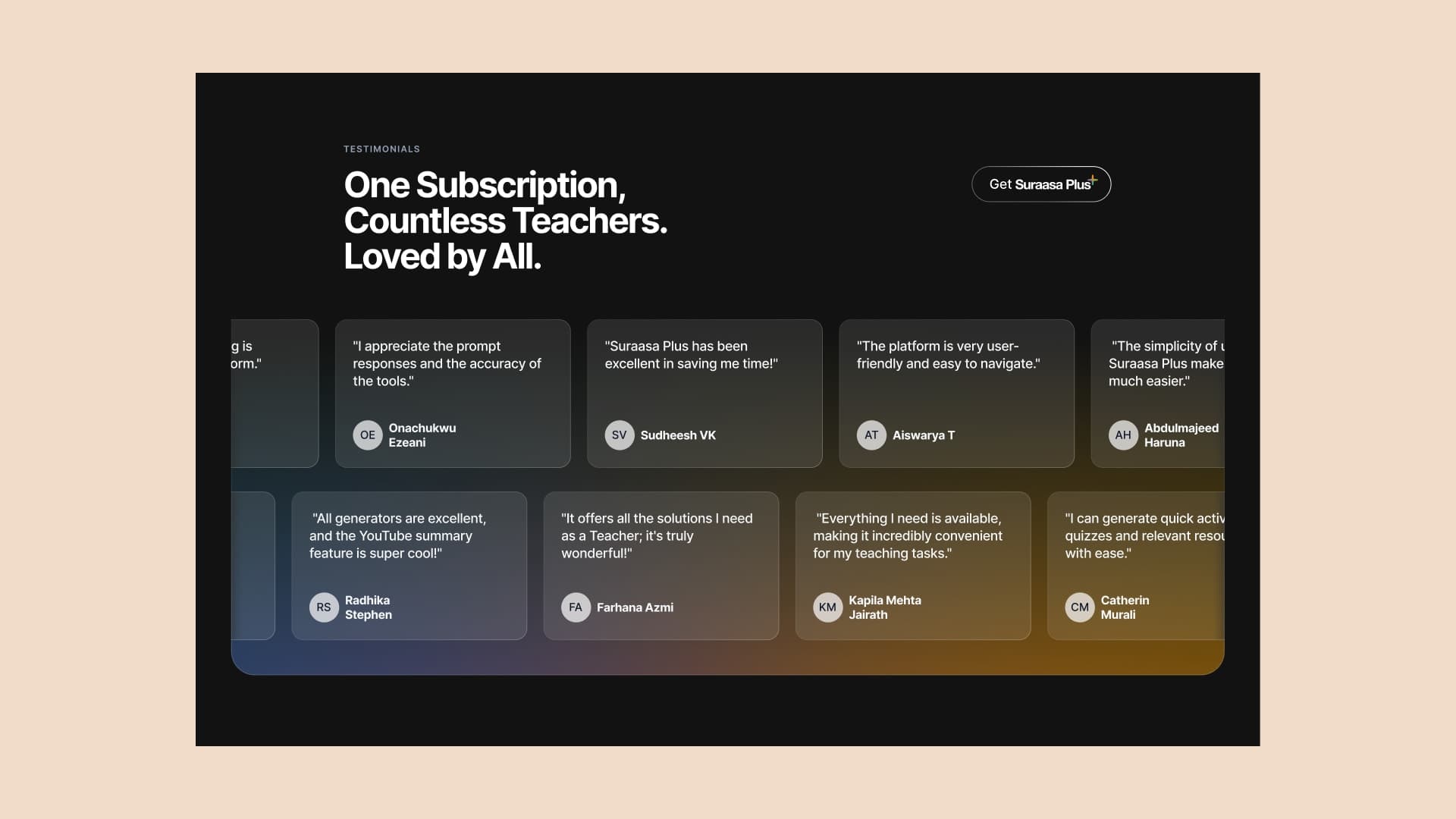The image size is (1456, 819).
Task: Select the RS avatar of Radhika Stephen
Action: (x=324, y=607)
